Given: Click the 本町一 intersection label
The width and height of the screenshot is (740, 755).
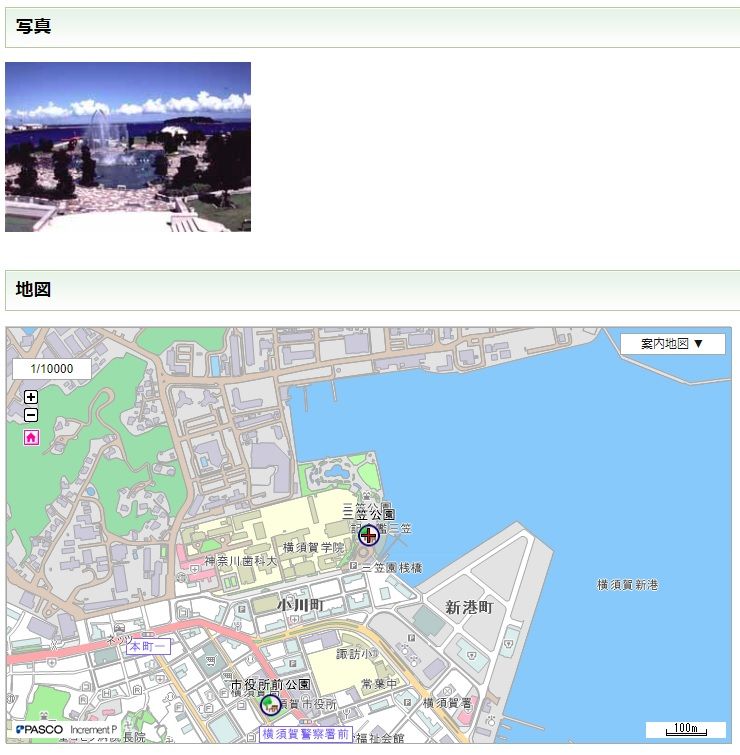Looking at the screenshot, I should point(148,647).
